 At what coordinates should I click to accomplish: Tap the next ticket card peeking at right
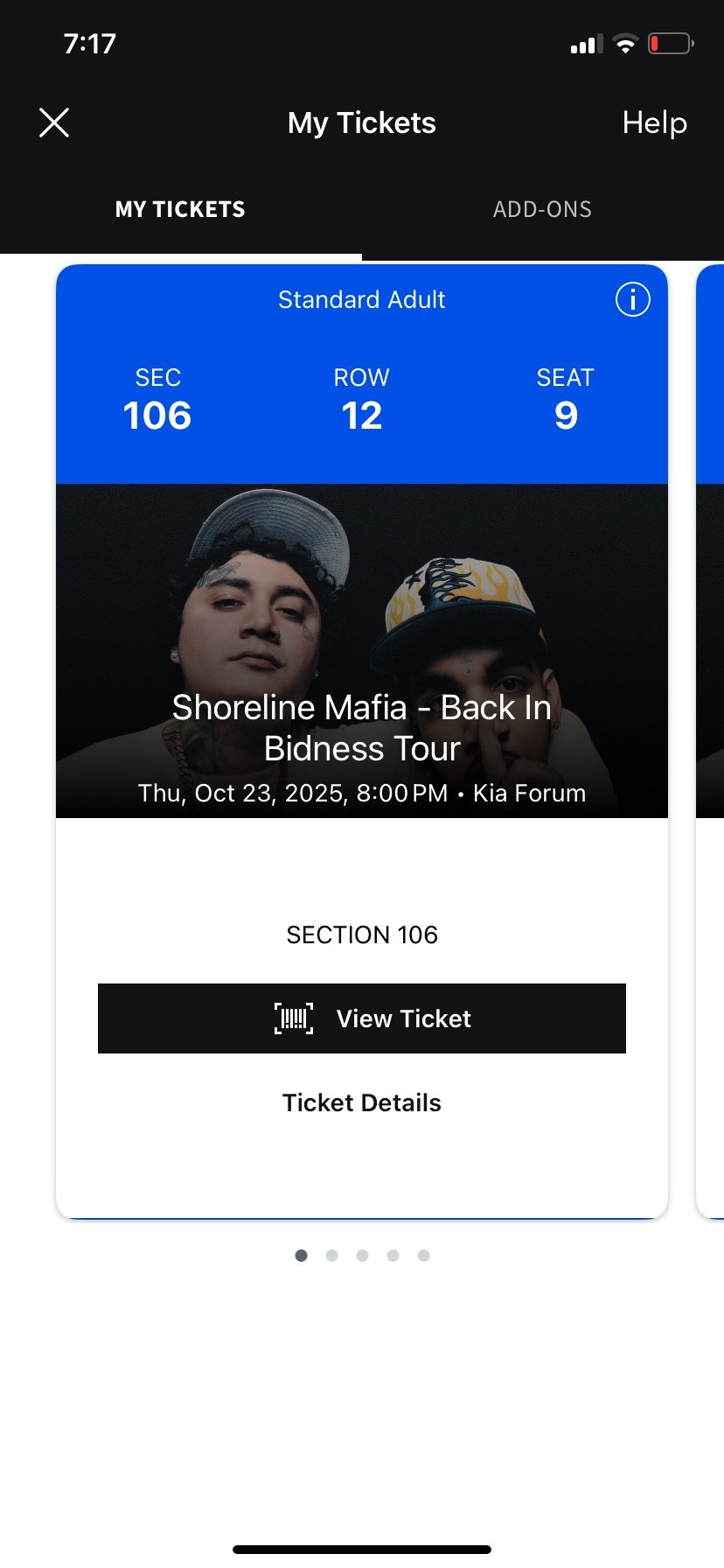pos(710,735)
